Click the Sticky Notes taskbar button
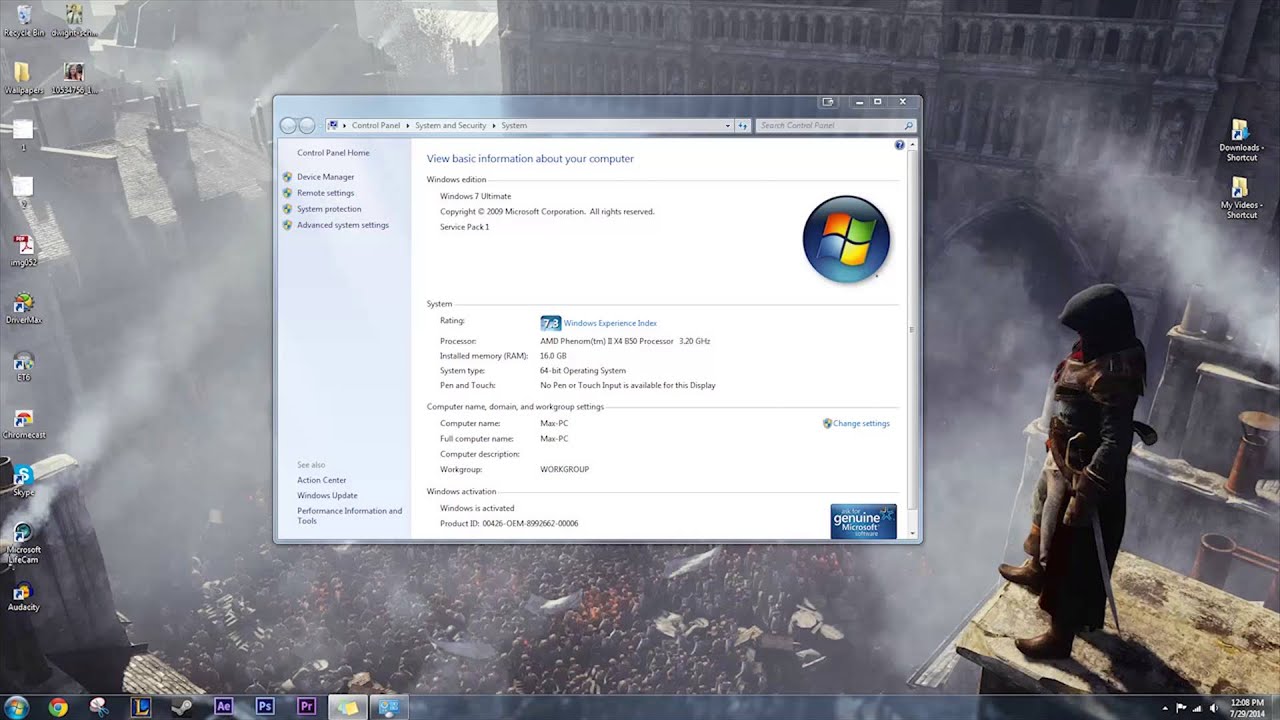The height and width of the screenshot is (720, 1280). coord(347,707)
